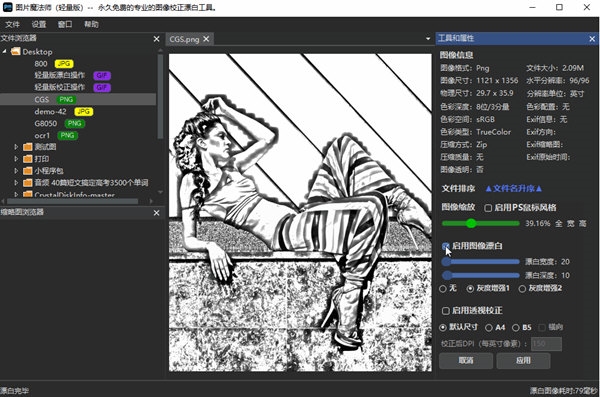
Task: Select the file 轻量版漂白操作
Action: [x=59, y=75]
